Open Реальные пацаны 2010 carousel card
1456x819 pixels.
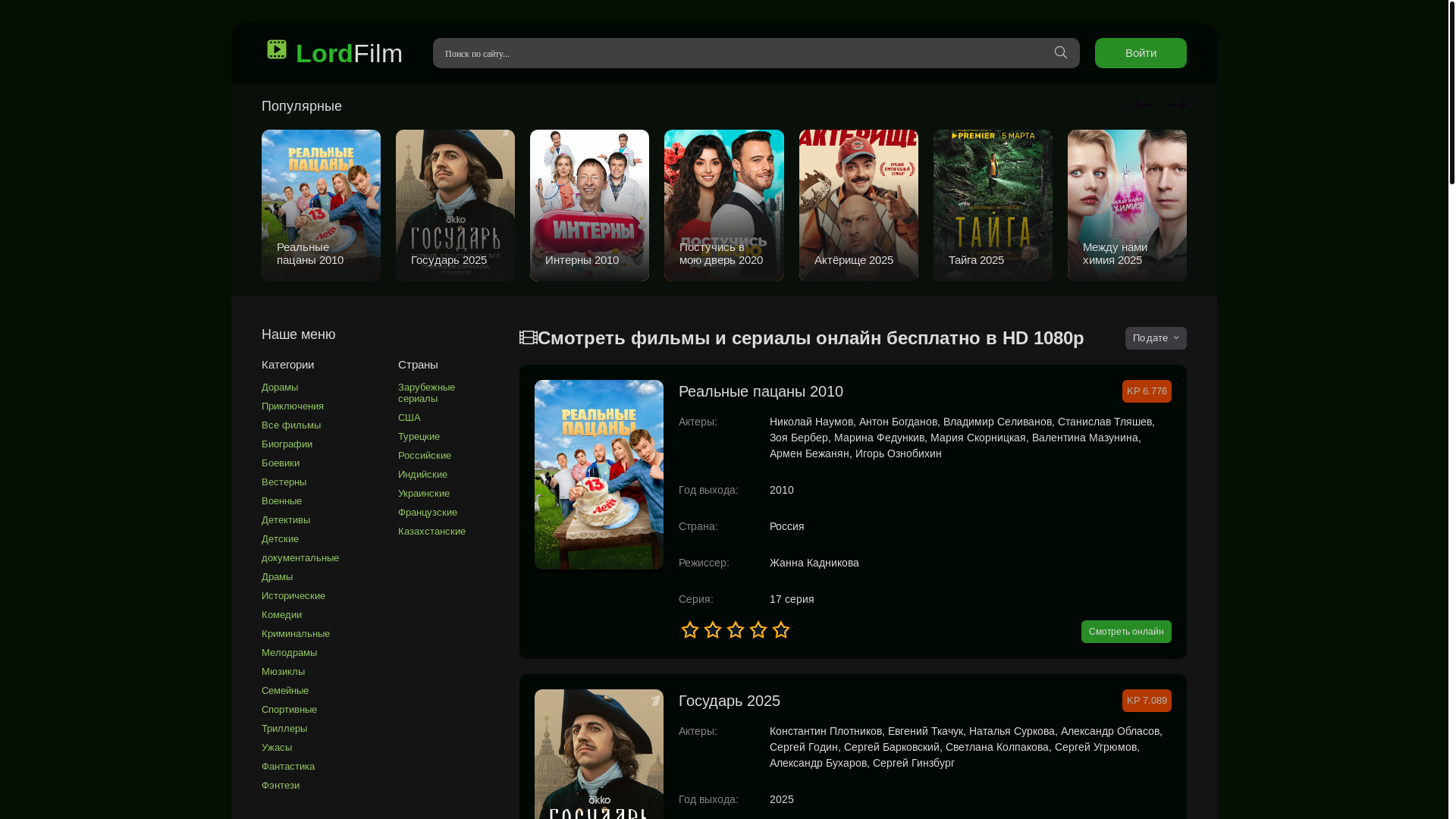click(321, 206)
